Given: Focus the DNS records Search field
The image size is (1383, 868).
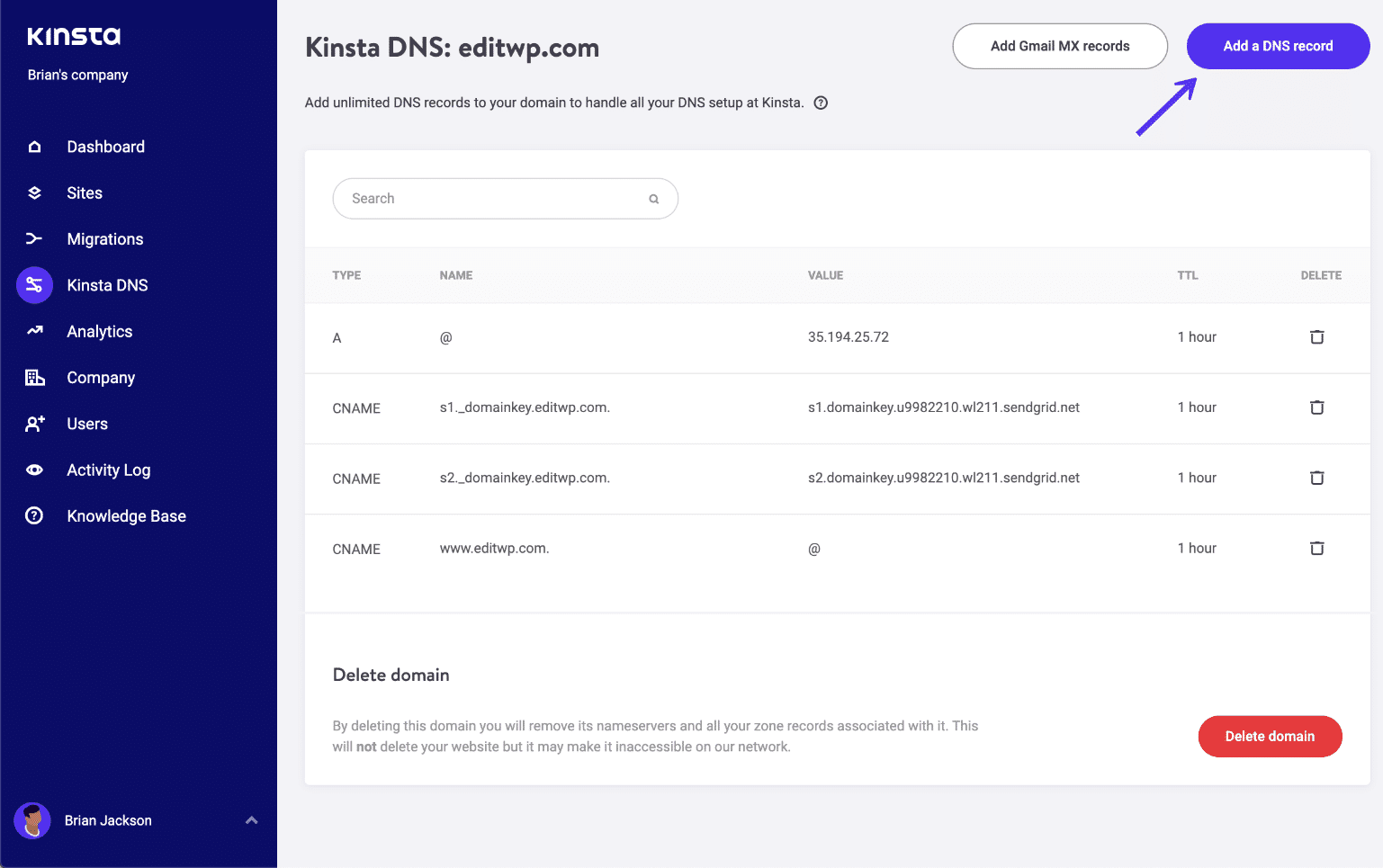Looking at the screenshot, I should click(x=505, y=199).
